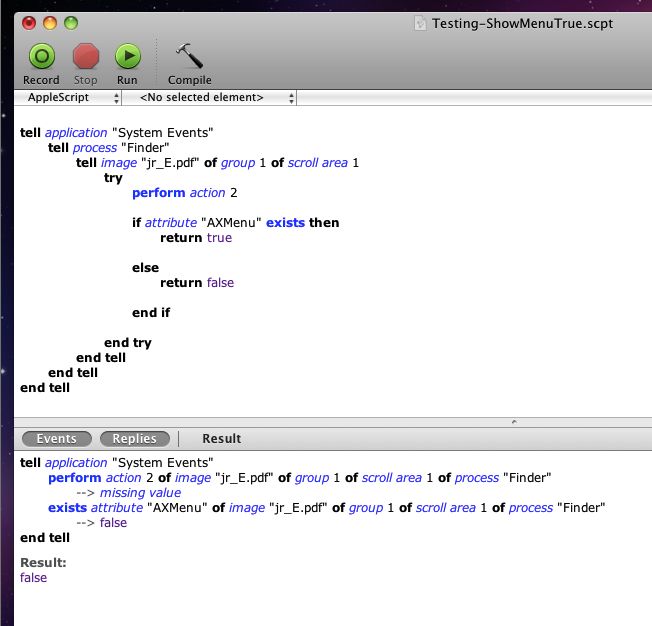Click the "AXMenu" string in the script
This screenshot has height=626, width=652.
tap(227, 223)
